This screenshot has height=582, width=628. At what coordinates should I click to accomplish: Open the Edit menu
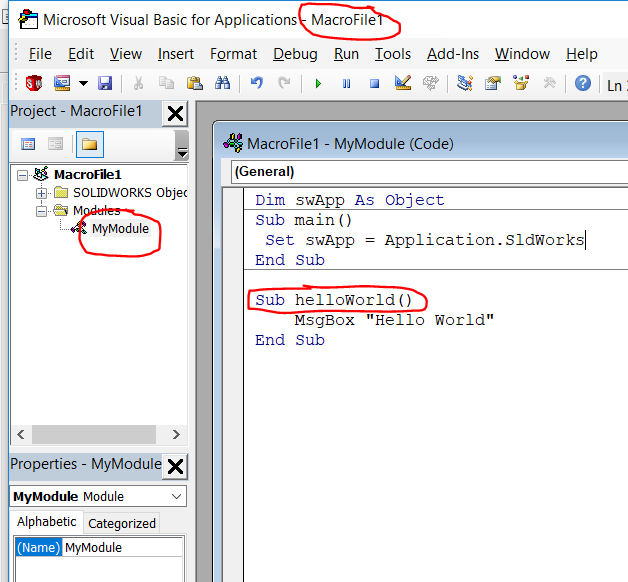pos(81,54)
